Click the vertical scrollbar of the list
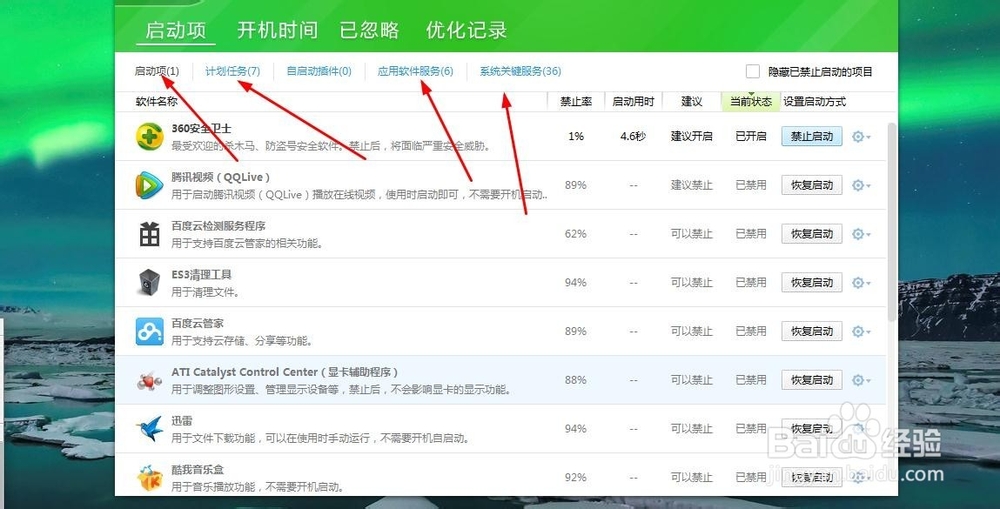Image resolution: width=1000 pixels, height=509 pixels. (892, 222)
